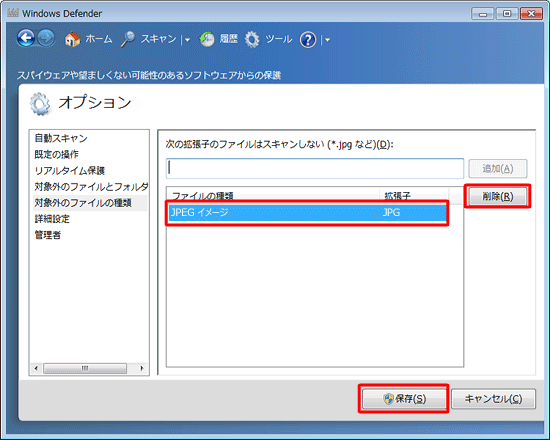
Task: Click the right arrow of sidebar scrollbar
Action: click(x=142, y=368)
